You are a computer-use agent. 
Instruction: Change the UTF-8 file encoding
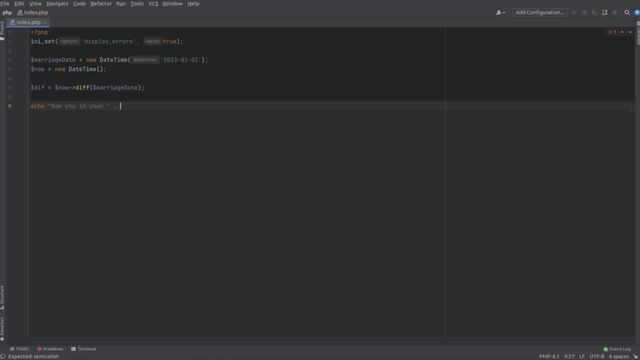(x=596, y=357)
